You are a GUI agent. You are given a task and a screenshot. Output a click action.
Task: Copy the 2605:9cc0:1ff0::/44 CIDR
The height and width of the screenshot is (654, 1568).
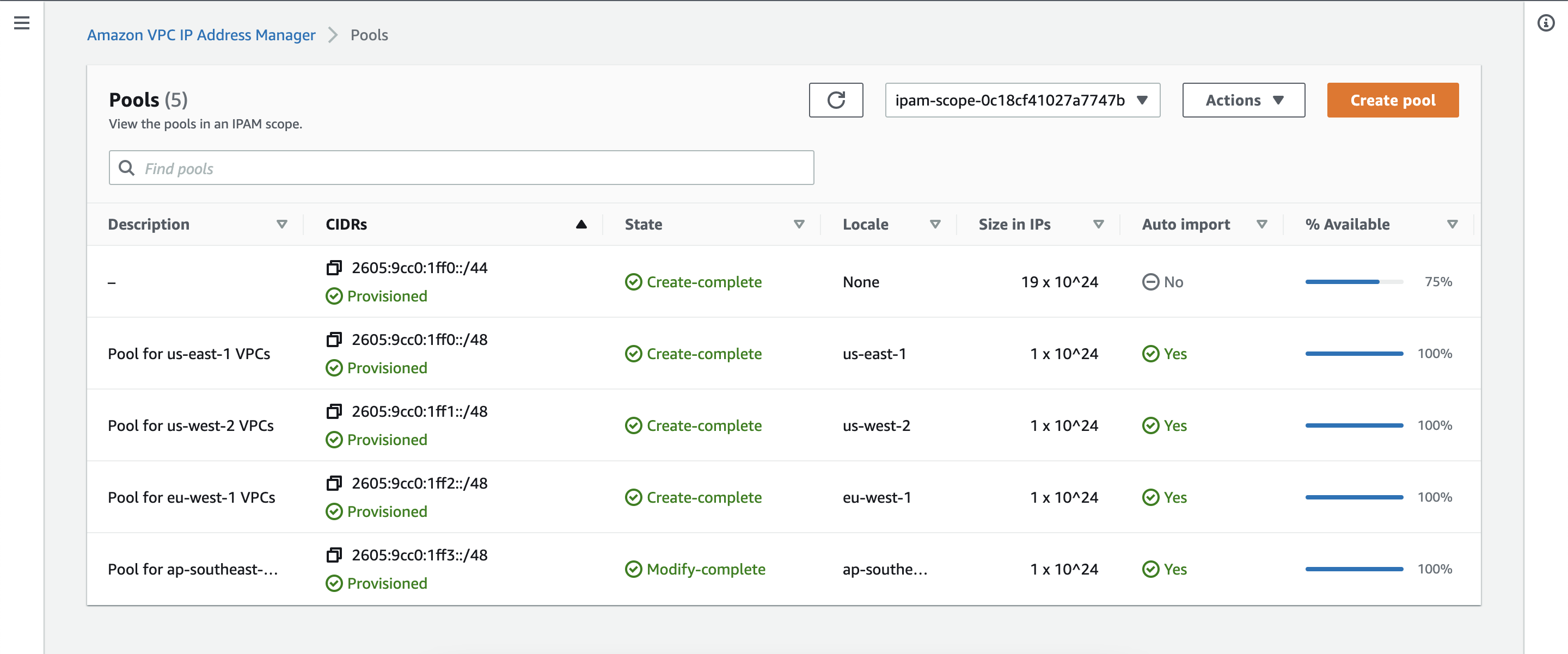pos(334,268)
